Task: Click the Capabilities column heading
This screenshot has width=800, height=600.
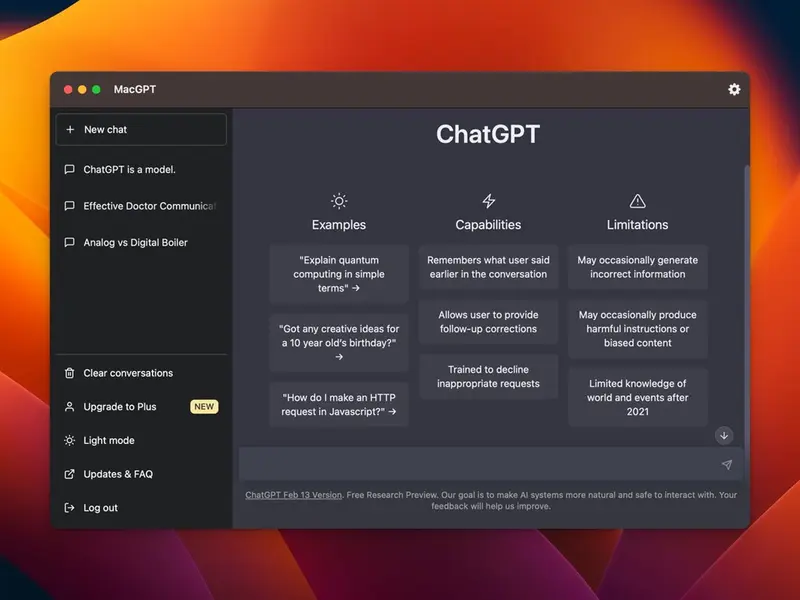Action: [x=488, y=225]
